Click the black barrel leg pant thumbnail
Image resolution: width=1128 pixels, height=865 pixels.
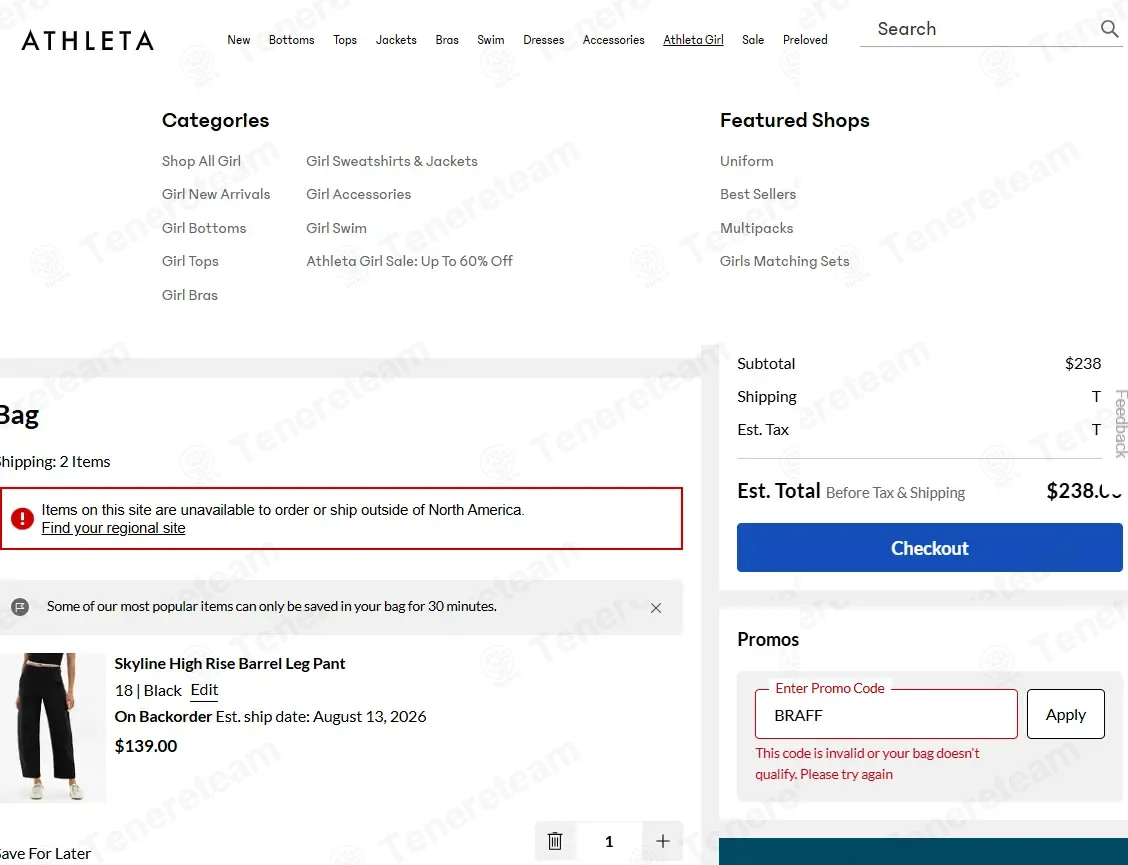[x=53, y=727]
